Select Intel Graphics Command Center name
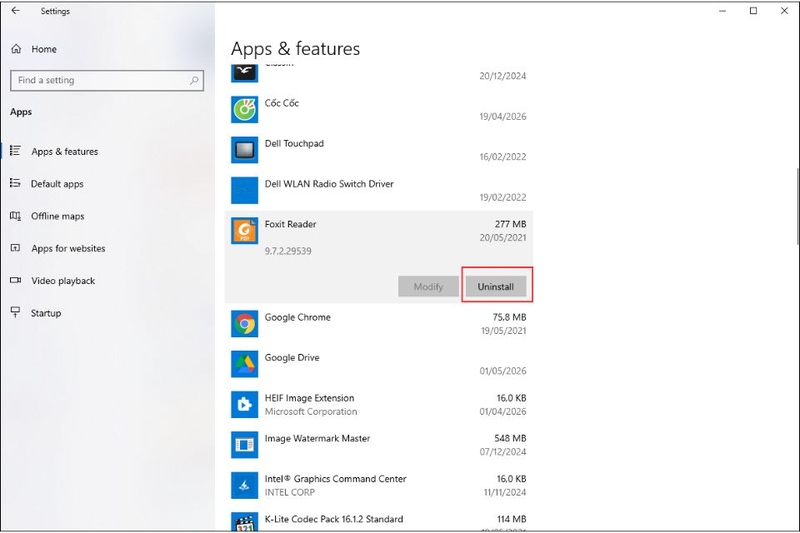Viewport: 800px width, 533px height. coord(335,478)
